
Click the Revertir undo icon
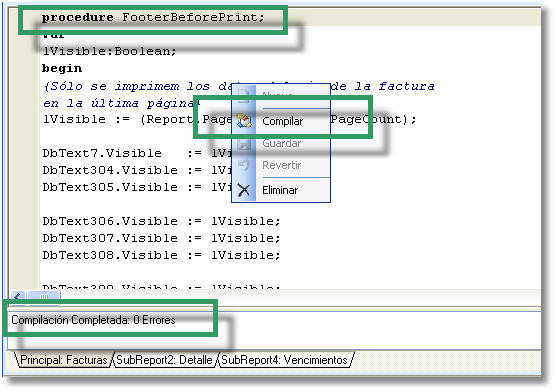pos(244,165)
